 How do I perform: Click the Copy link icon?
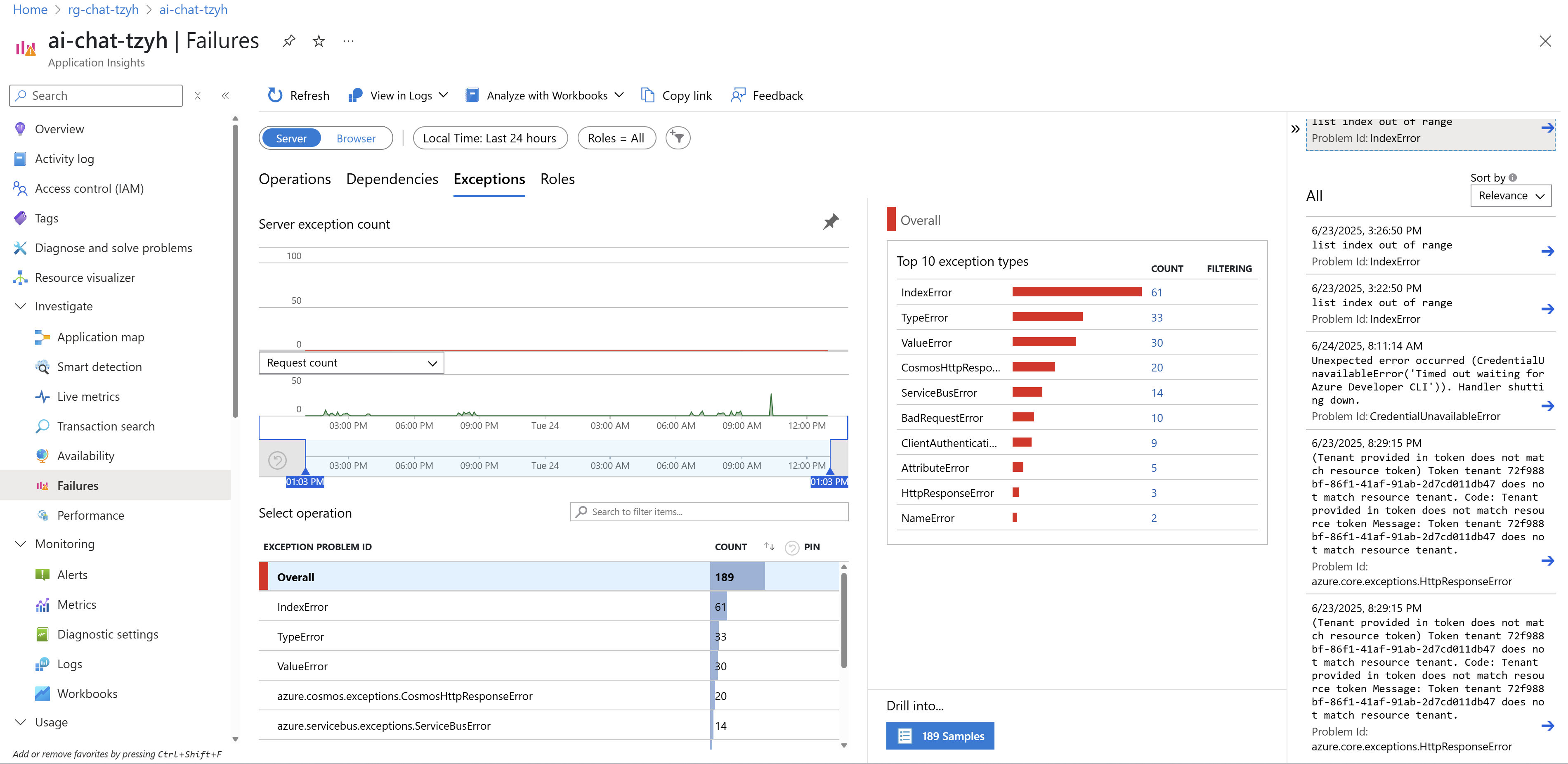648,95
